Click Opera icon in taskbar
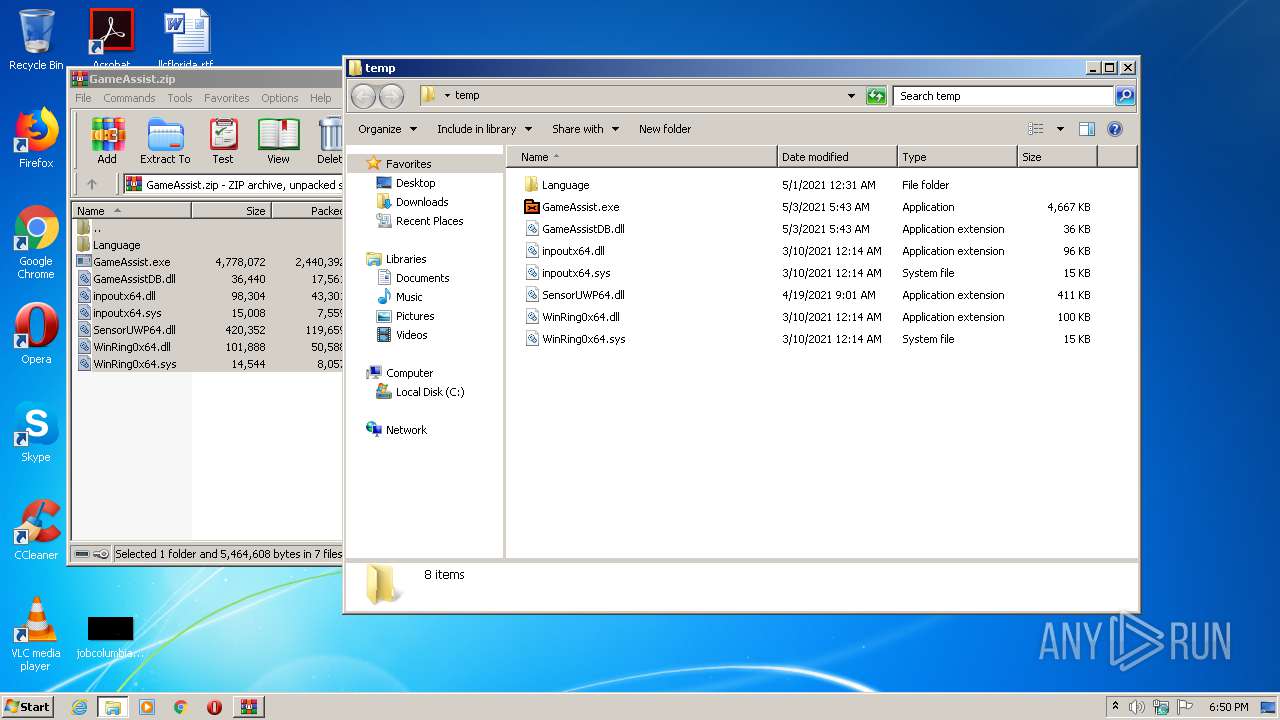This screenshot has height=720, width=1280. pyautogui.click(x=214, y=707)
